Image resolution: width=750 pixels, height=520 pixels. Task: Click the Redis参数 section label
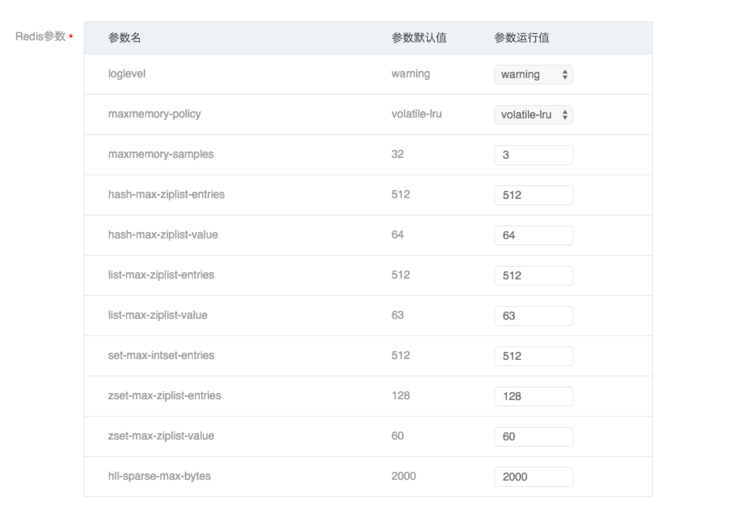pos(40,36)
